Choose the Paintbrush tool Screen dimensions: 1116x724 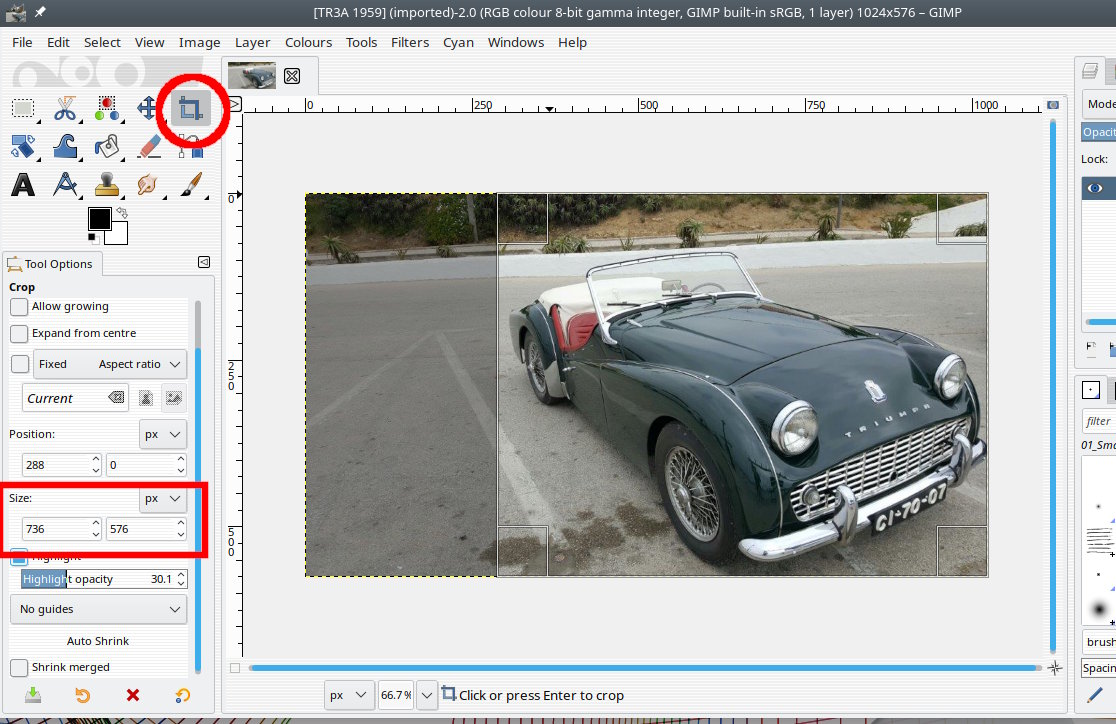(190, 185)
